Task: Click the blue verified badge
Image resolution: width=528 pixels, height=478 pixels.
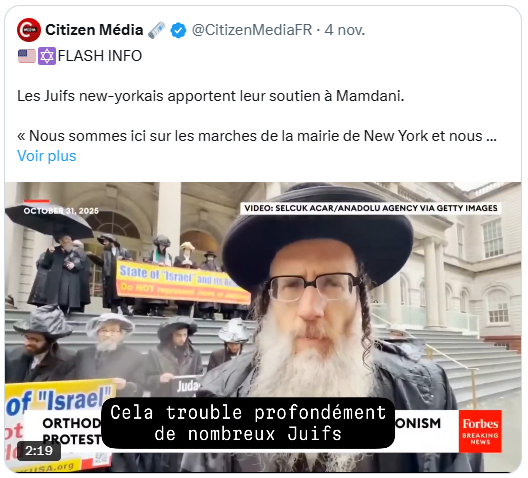Action: (x=178, y=30)
